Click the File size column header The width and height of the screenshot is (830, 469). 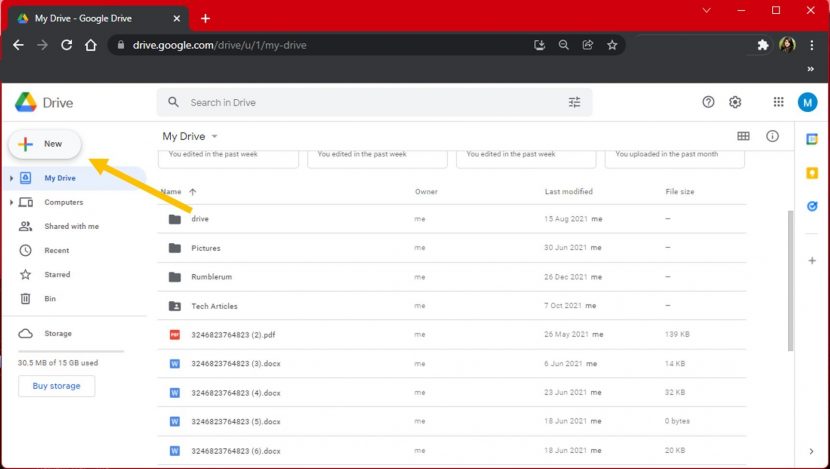pyautogui.click(x=680, y=192)
